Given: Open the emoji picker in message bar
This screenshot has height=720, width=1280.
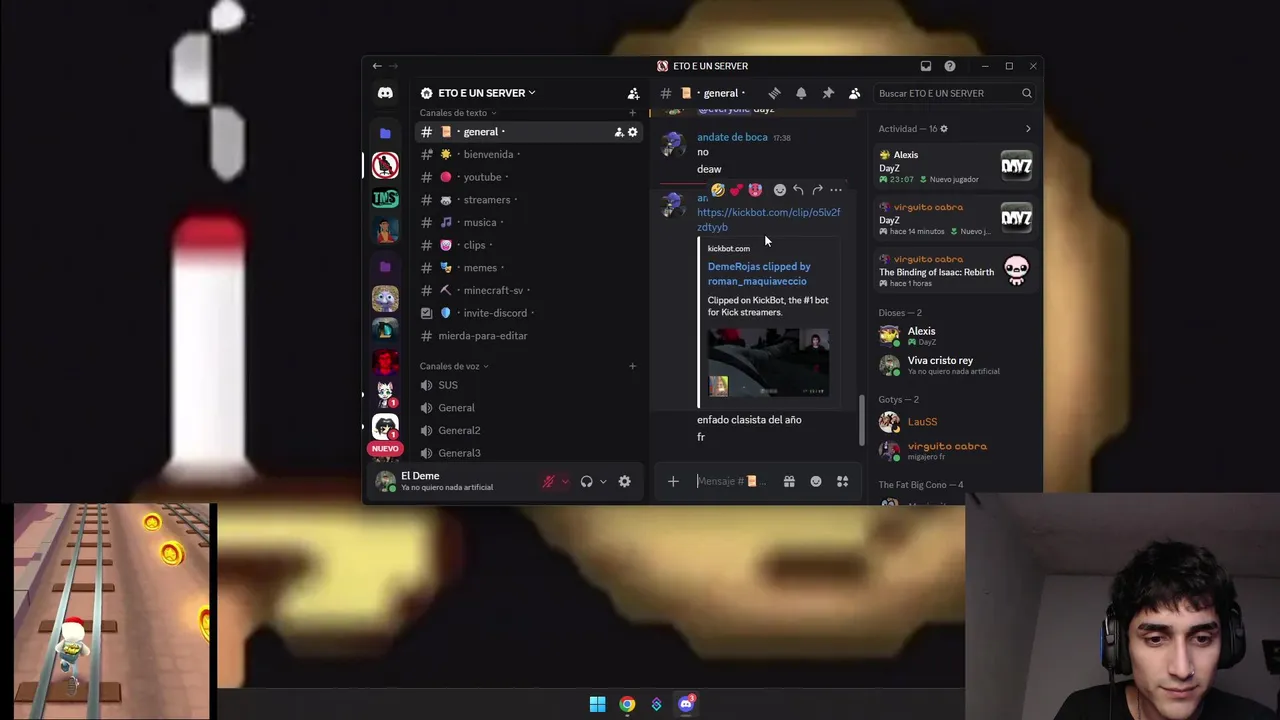Looking at the screenshot, I should click(x=816, y=482).
